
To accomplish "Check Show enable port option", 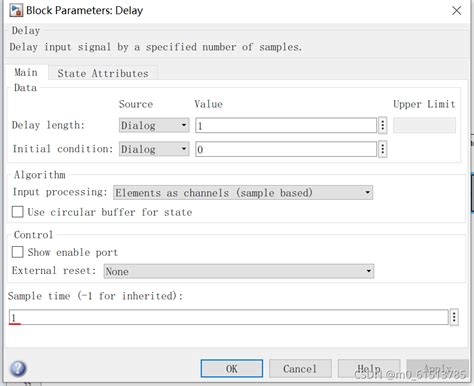I will (18, 252).
